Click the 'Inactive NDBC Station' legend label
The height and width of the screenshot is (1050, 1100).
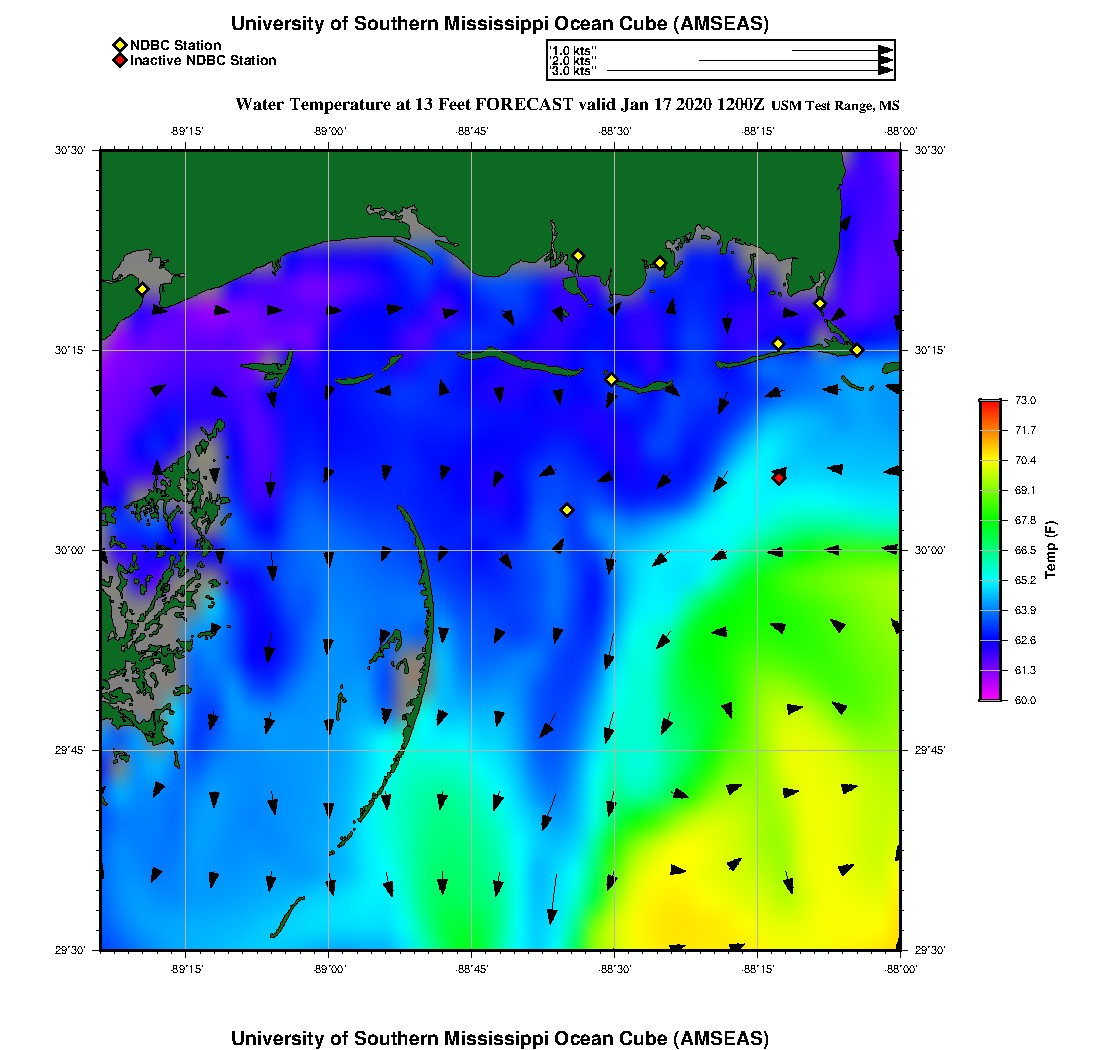[203, 61]
